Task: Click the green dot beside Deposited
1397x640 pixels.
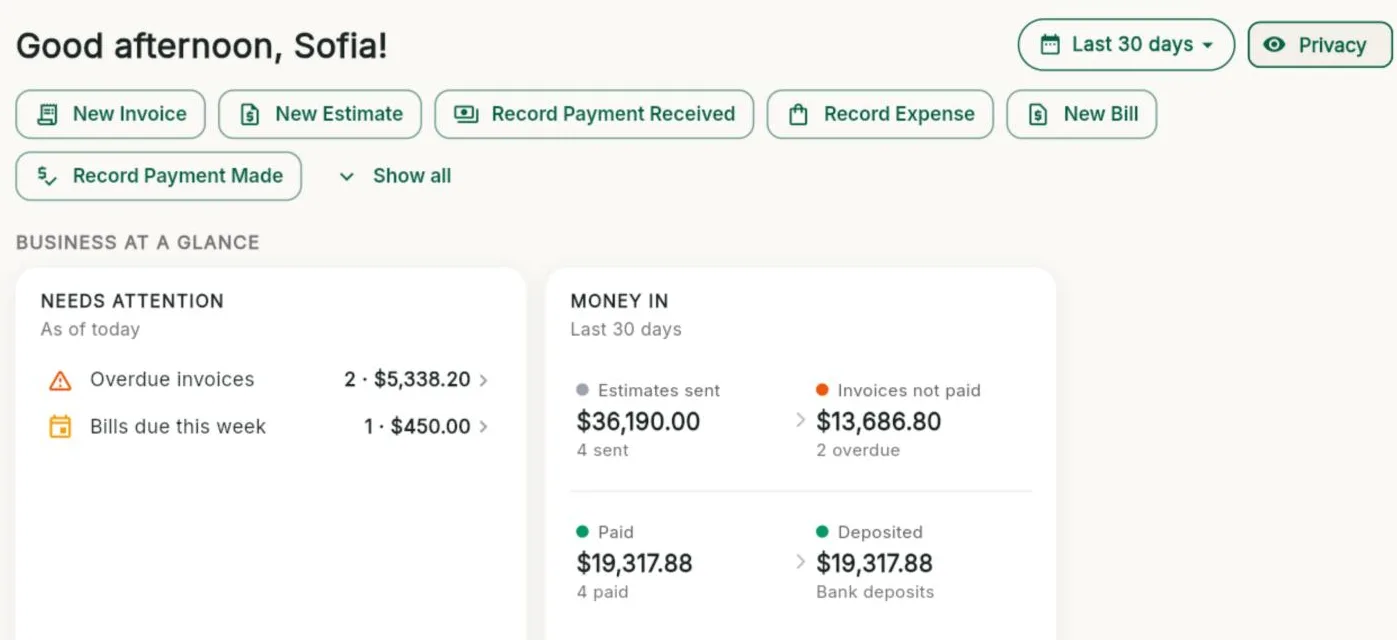Action: [x=822, y=532]
